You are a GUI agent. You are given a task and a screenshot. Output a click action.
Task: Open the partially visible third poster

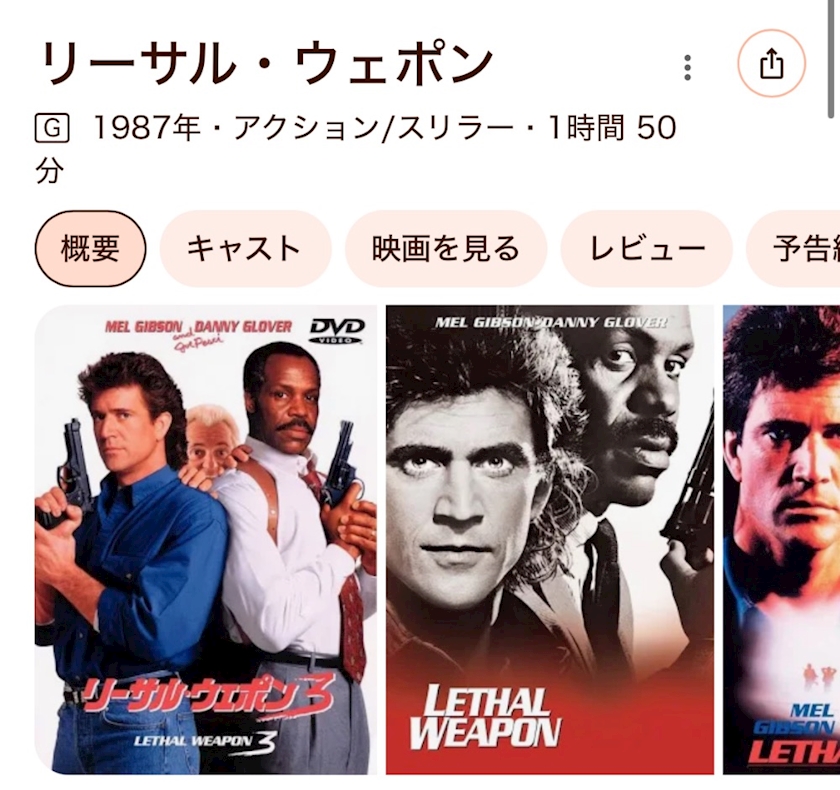(x=782, y=539)
